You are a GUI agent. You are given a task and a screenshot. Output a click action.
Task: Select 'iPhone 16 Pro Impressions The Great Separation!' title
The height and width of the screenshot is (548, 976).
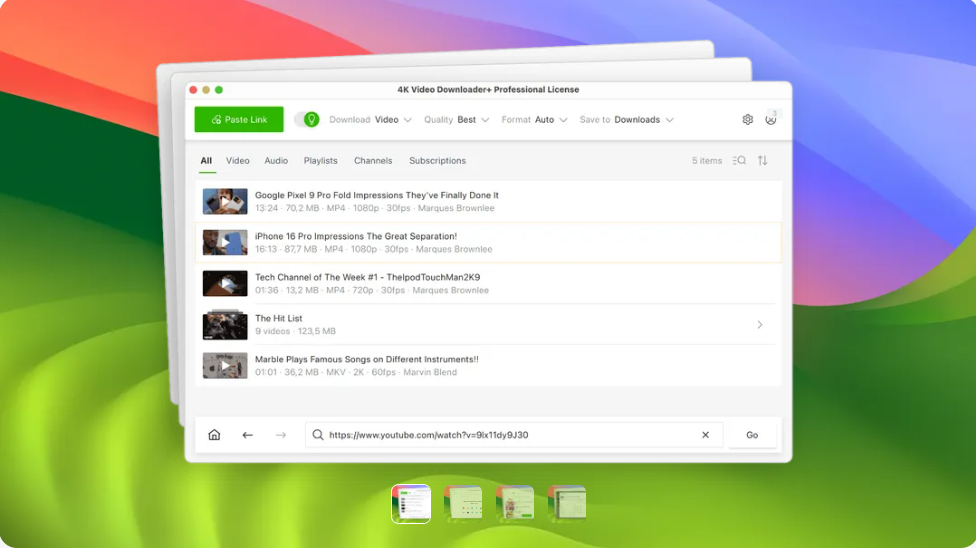[x=356, y=236]
